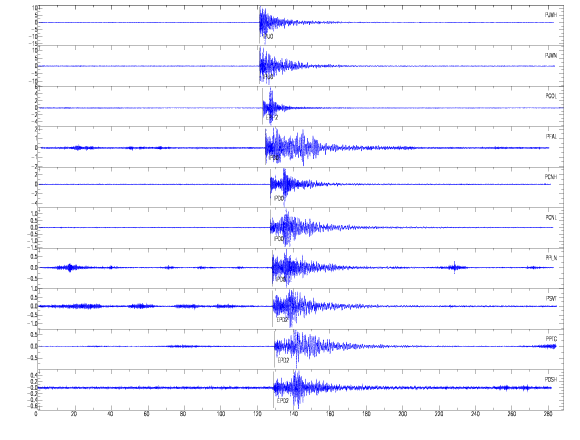Click the PCOL station label
580x440 pixels.
pos(551,96)
